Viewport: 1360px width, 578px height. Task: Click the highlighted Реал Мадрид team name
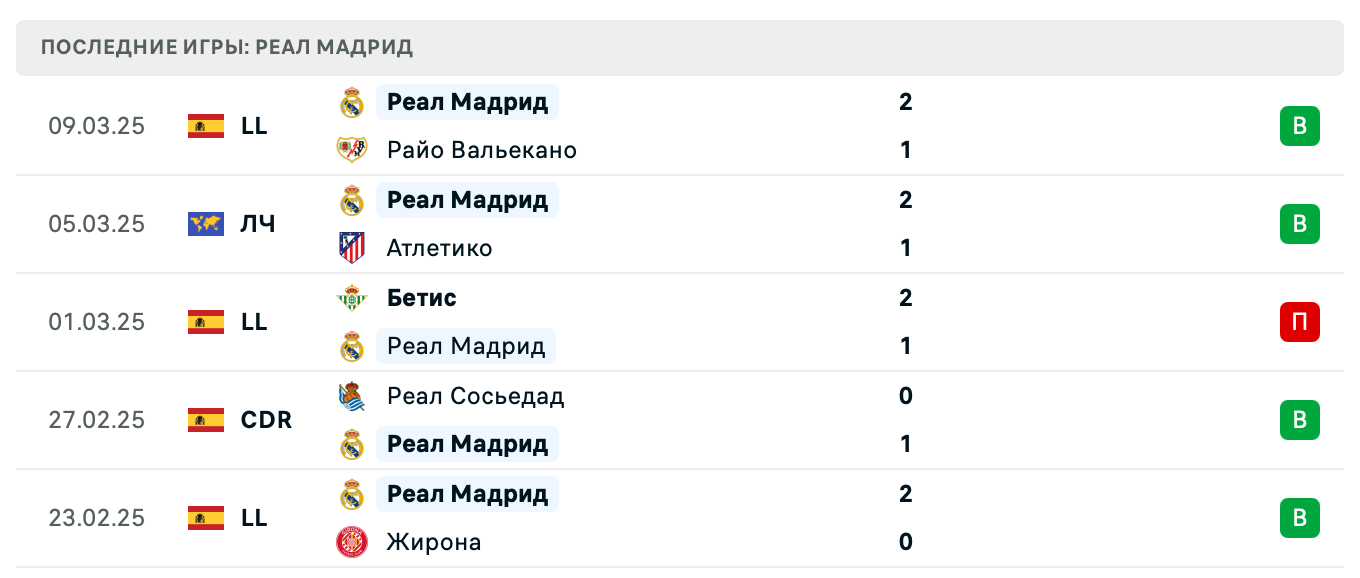click(x=467, y=102)
